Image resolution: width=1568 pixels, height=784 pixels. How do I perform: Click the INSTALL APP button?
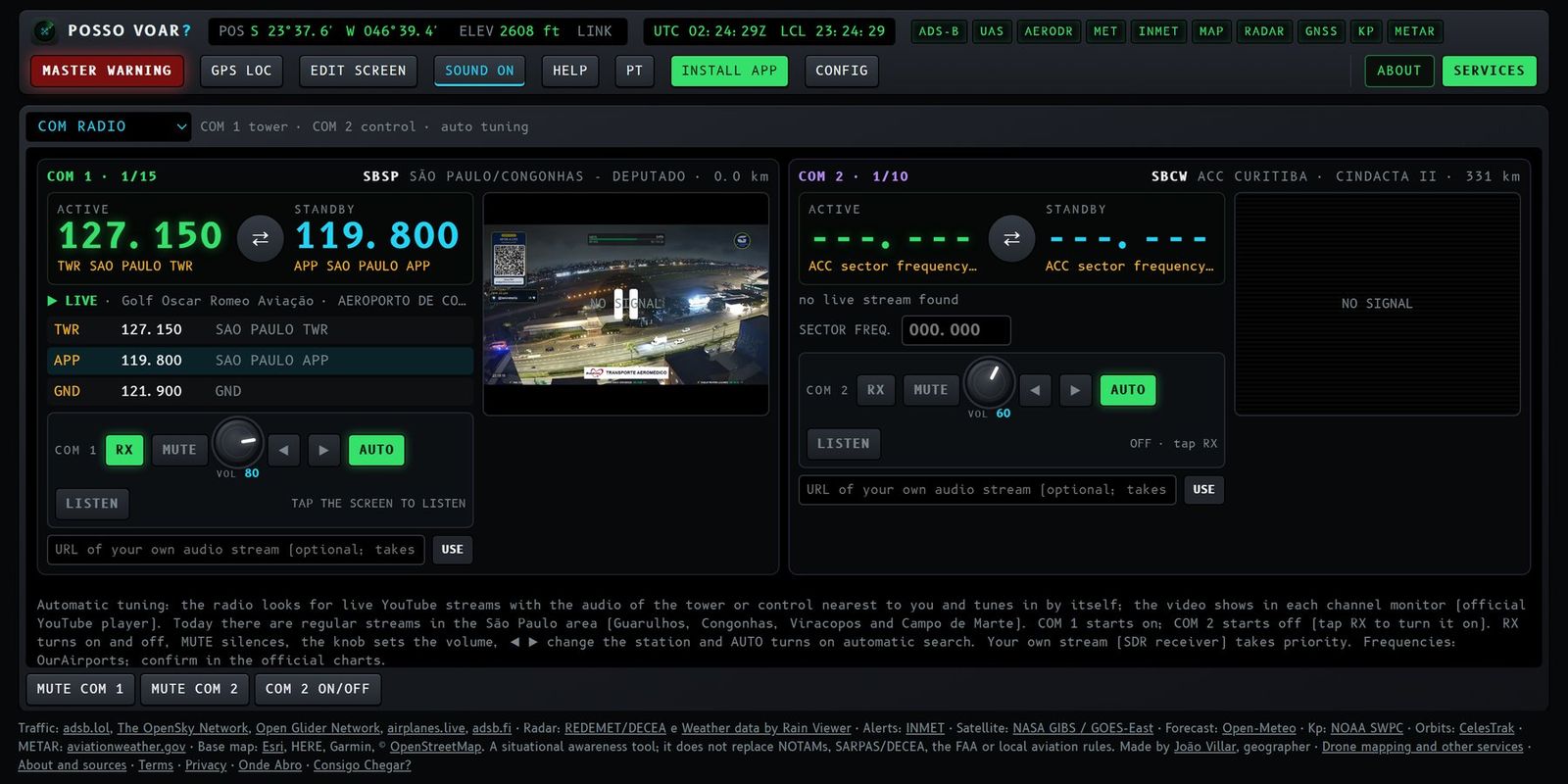tap(729, 71)
